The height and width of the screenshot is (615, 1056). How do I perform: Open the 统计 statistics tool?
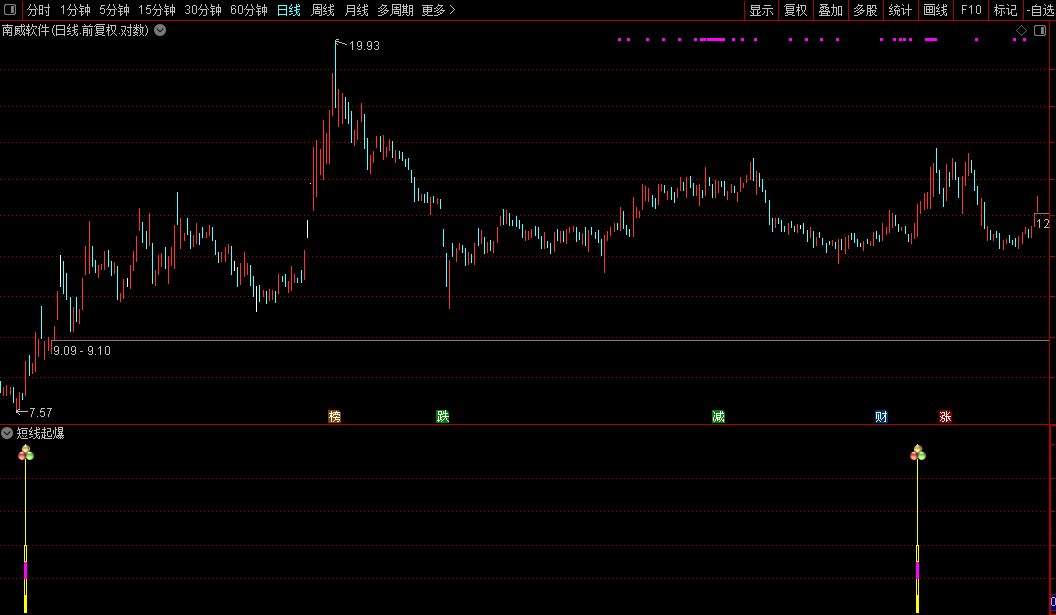coord(900,10)
